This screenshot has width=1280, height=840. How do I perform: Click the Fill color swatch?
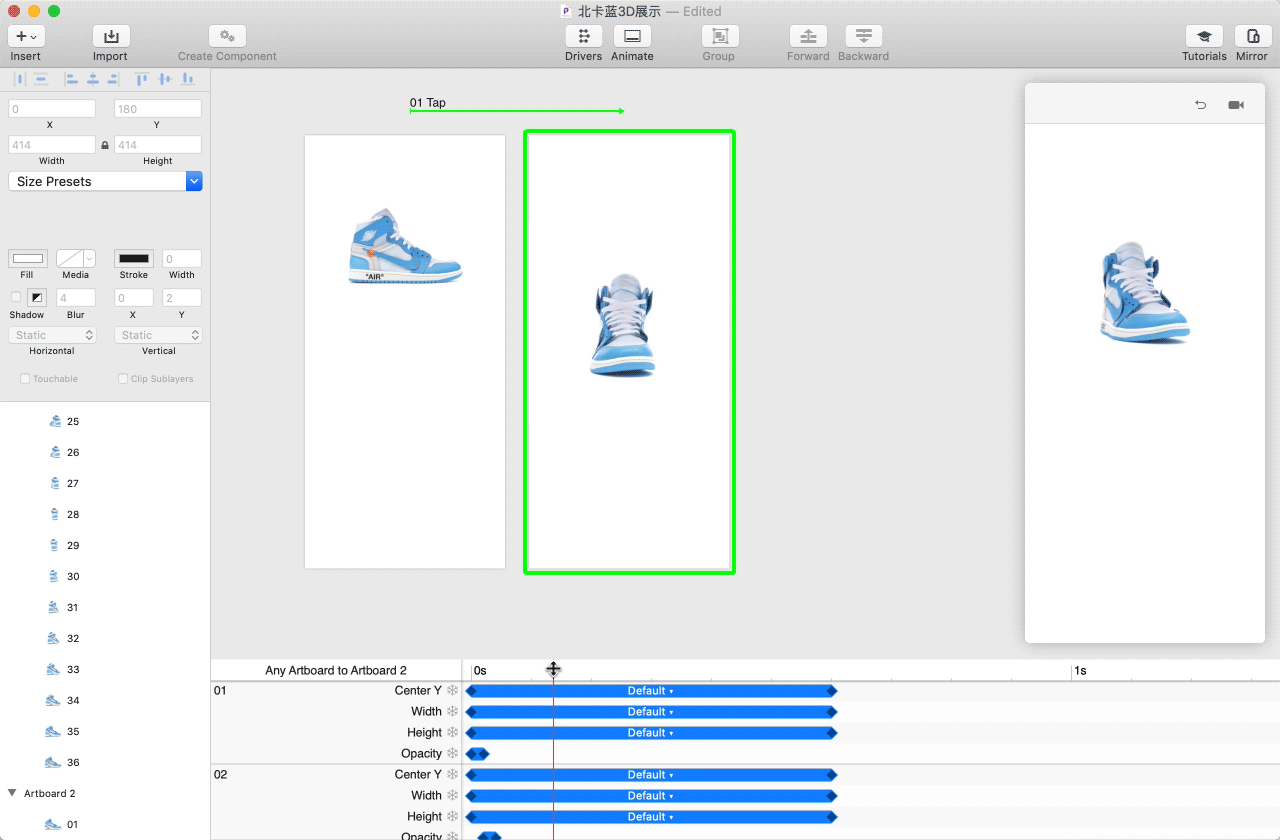(27, 259)
